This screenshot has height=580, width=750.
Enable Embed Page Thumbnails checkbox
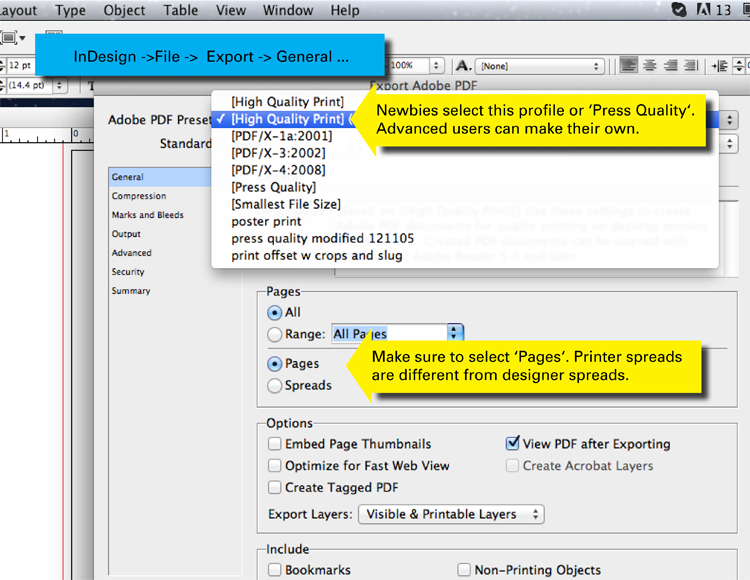[x=275, y=444]
